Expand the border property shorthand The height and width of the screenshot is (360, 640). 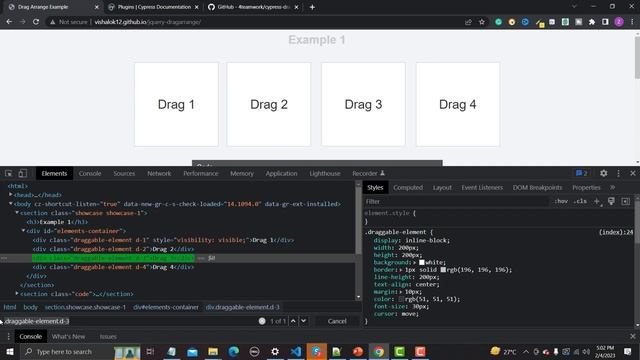click(x=401, y=270)
